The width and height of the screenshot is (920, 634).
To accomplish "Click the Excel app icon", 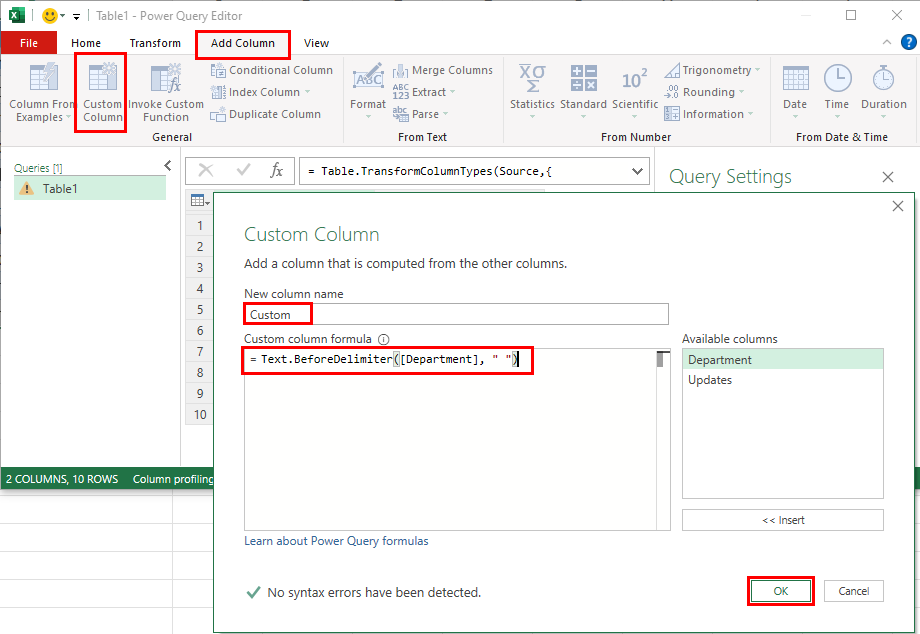I will point(16,16).
